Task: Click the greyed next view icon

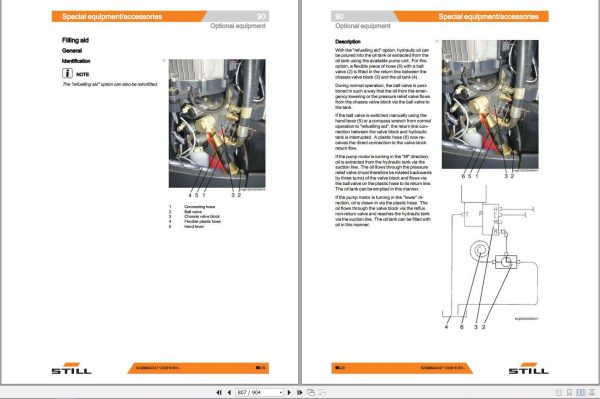Action: tap(322, 392)
